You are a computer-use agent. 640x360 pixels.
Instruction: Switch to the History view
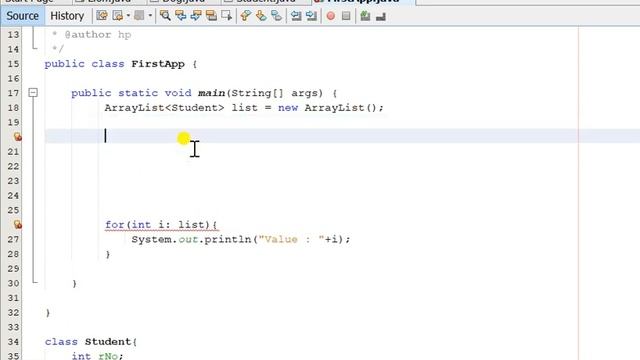pos(67,16)
